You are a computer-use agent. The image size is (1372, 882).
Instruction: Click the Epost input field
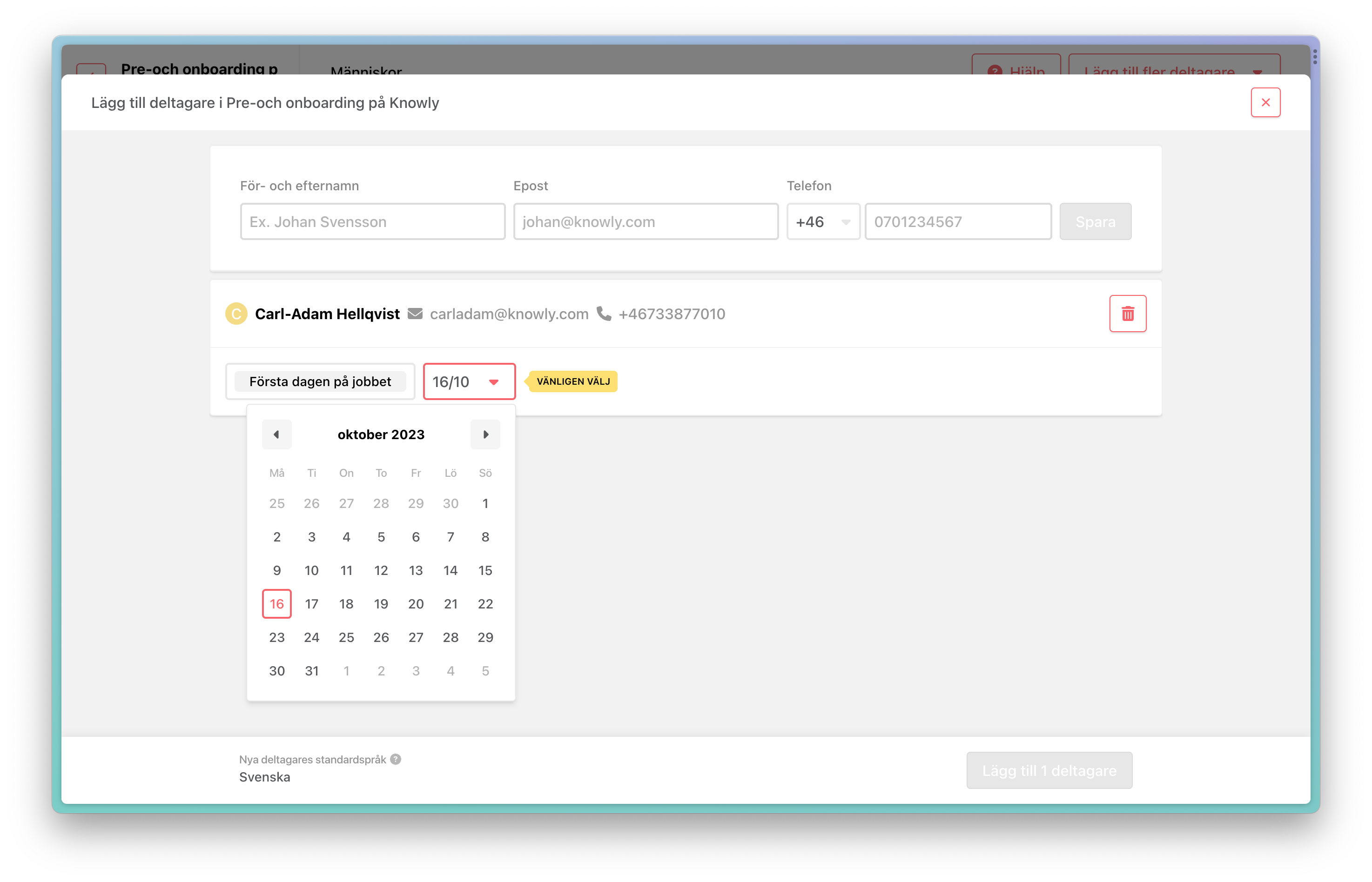[x=646, y=221]
